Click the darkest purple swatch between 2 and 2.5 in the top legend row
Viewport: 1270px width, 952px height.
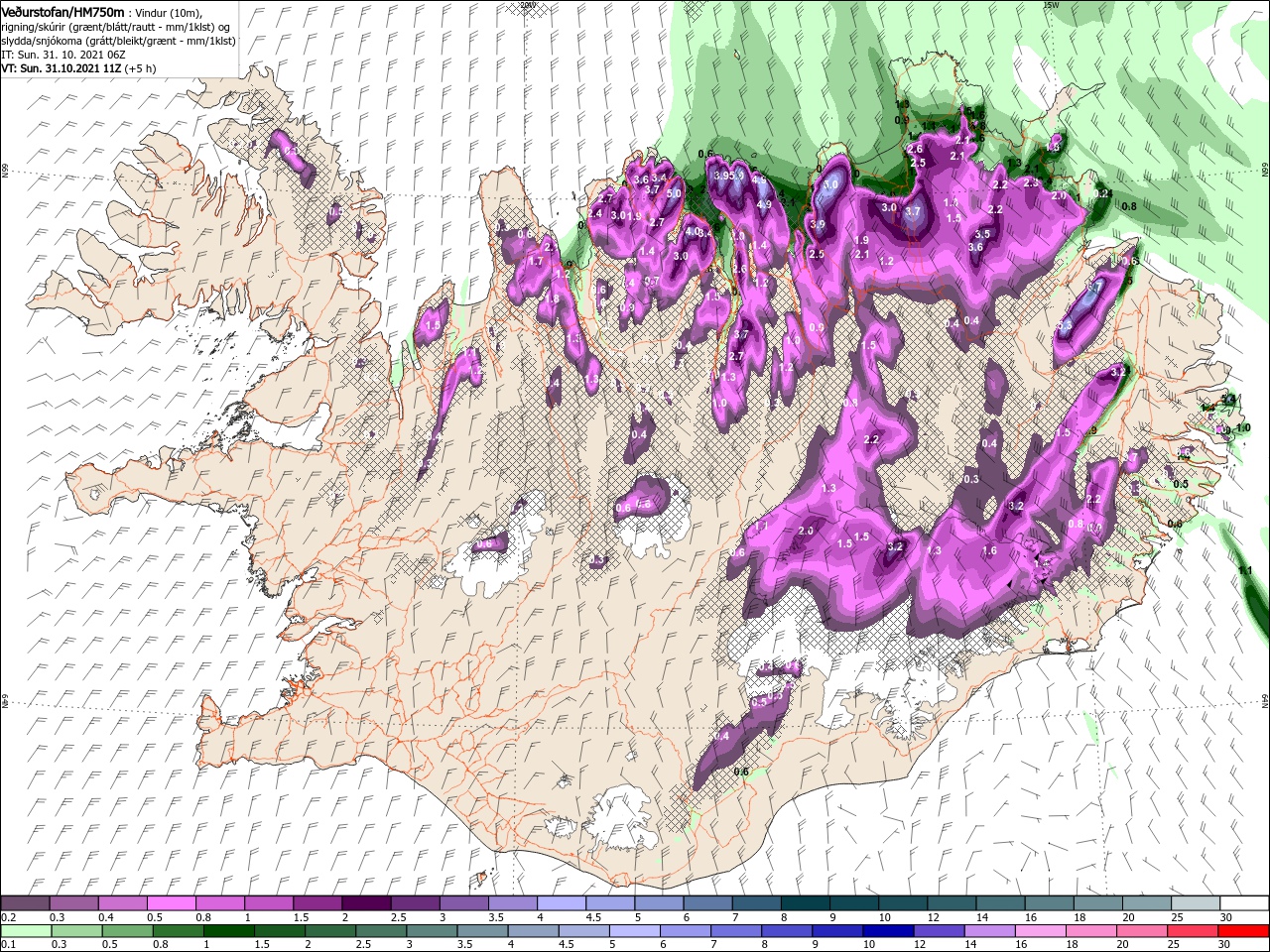pos(365,903)
